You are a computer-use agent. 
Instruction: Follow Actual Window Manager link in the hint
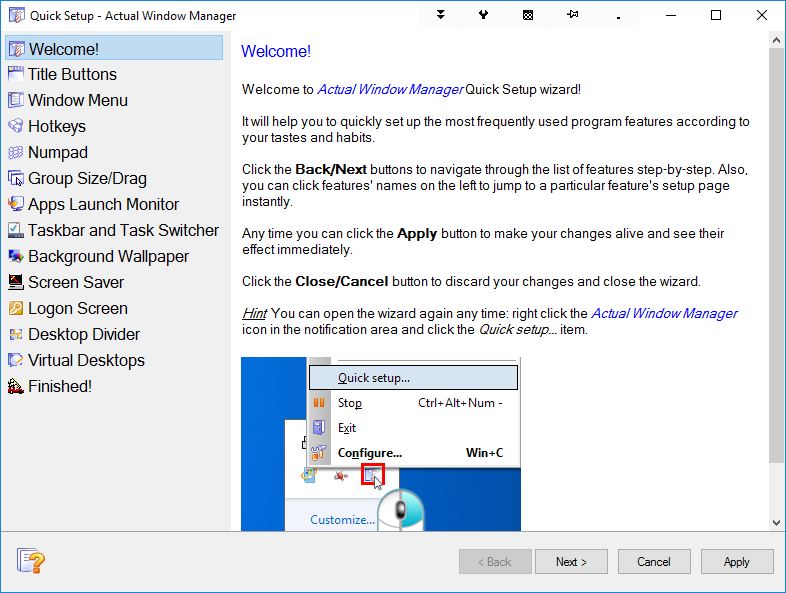pos(664,313)
